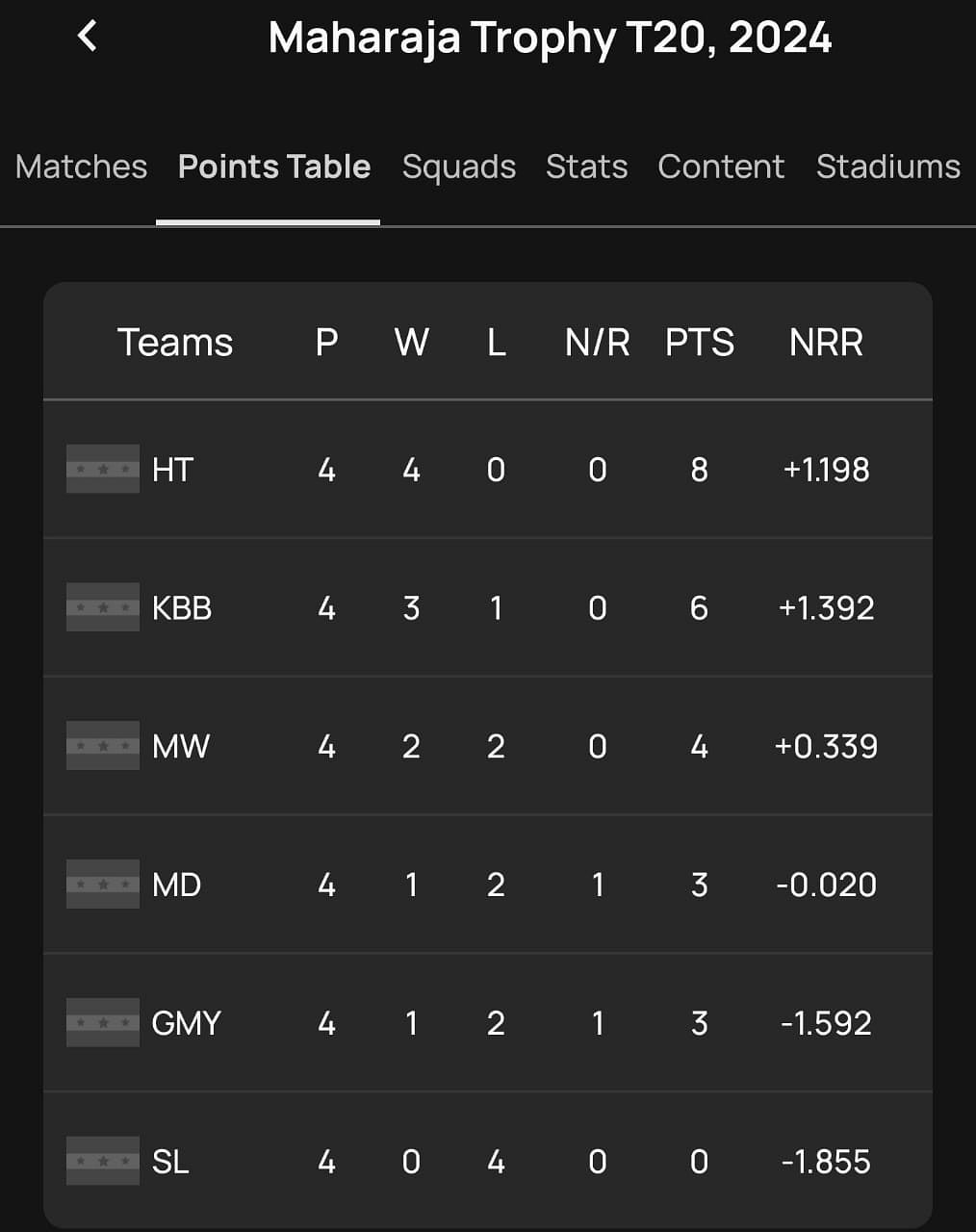Tap the back arrow icon

tap(87, 37)
